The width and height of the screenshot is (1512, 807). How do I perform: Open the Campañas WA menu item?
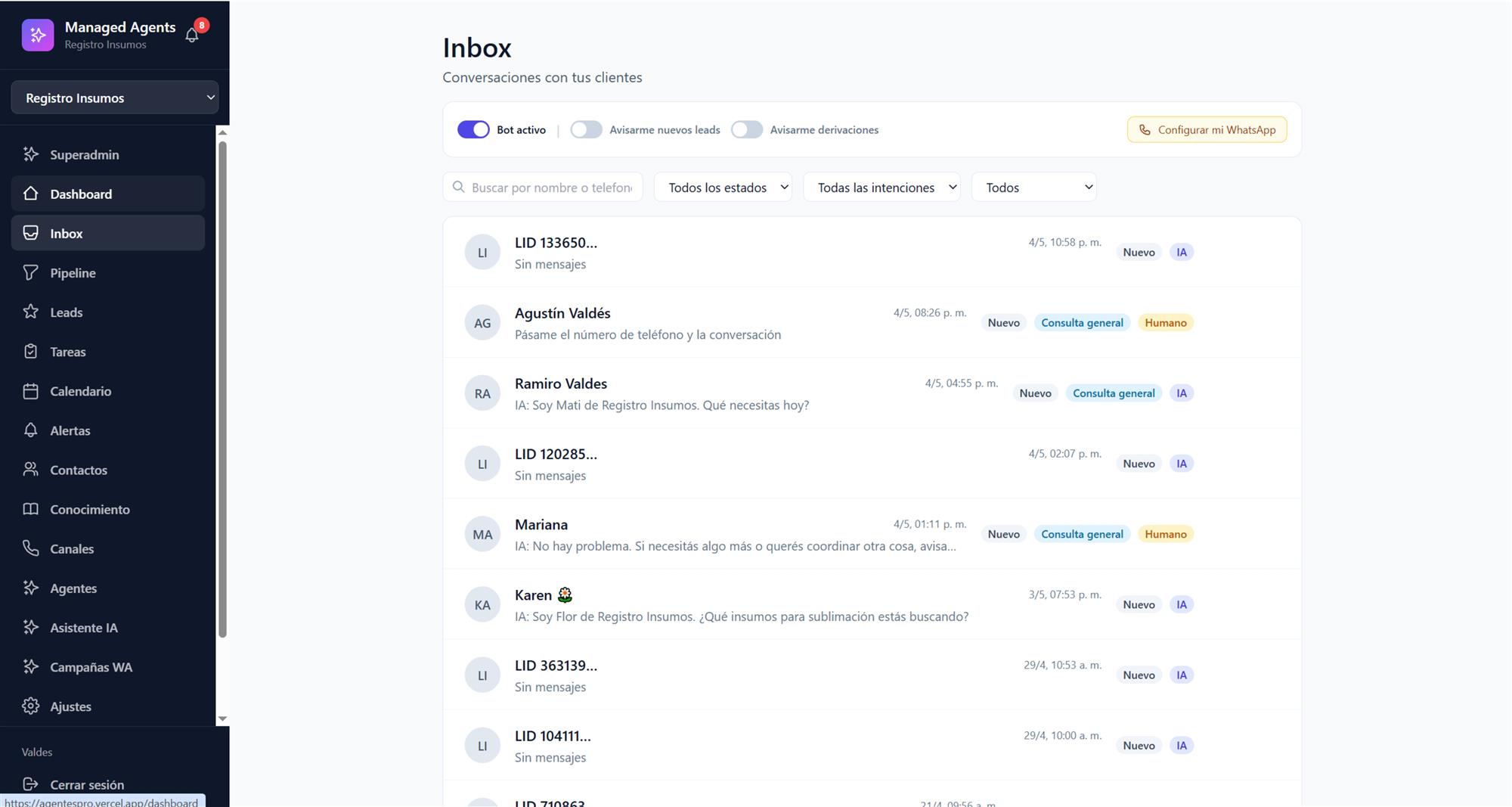point(108,666)
